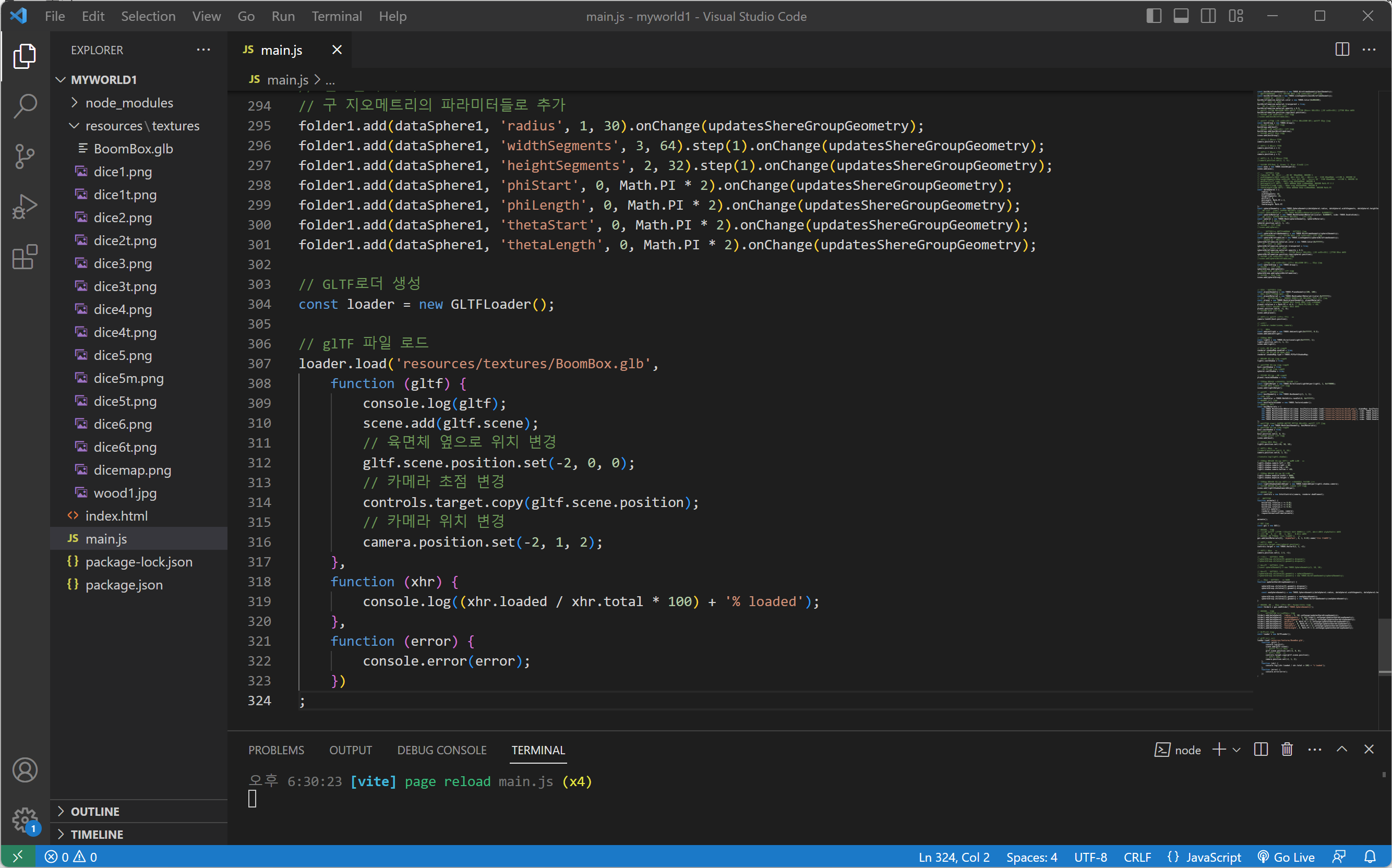Kill terminal with the trash icon
This screenshot has height=868, width=1392.
pyautogui.click(x=1287, y=750)
